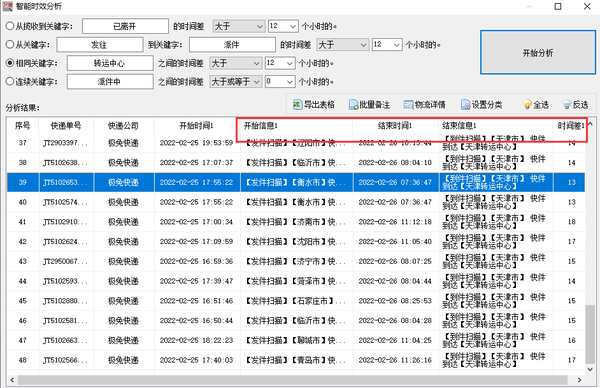
Task: Click 物流详情 button label
Action: (x=430, y=104)
